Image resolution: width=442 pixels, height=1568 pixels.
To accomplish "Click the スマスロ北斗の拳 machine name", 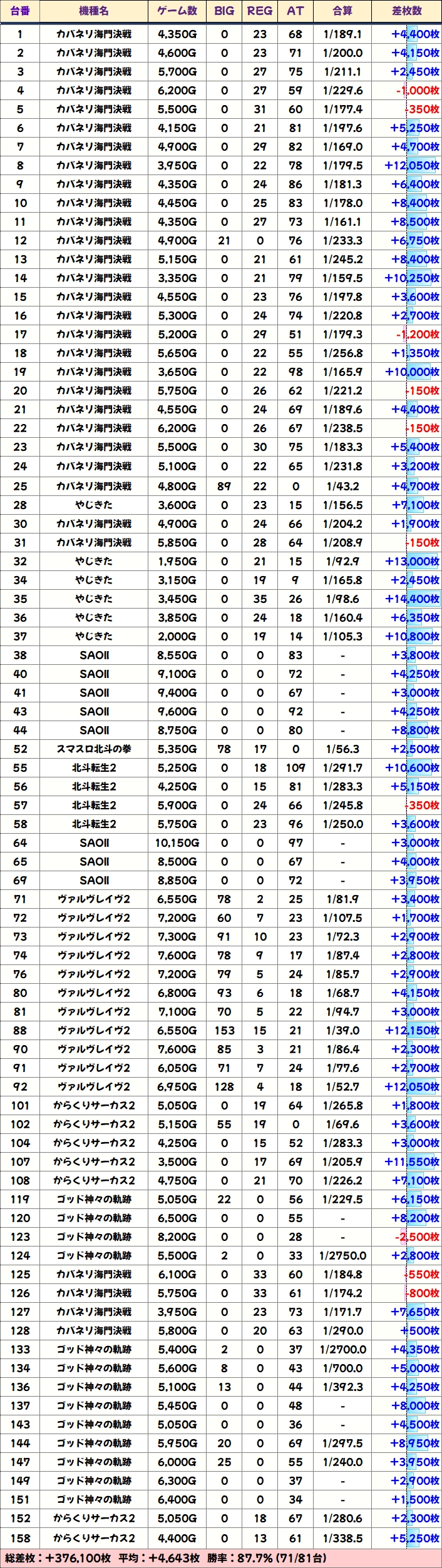I will click(94, 749).
